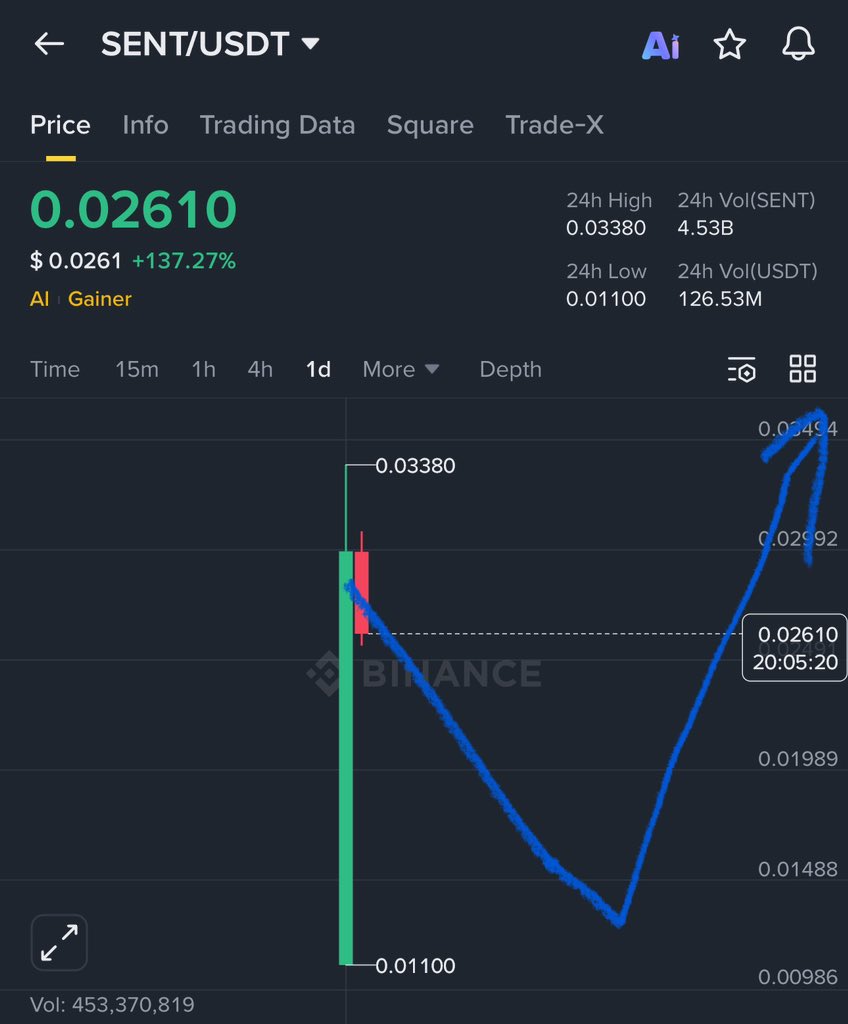
Task: Select the 4h chart interval
Action: 260,370
